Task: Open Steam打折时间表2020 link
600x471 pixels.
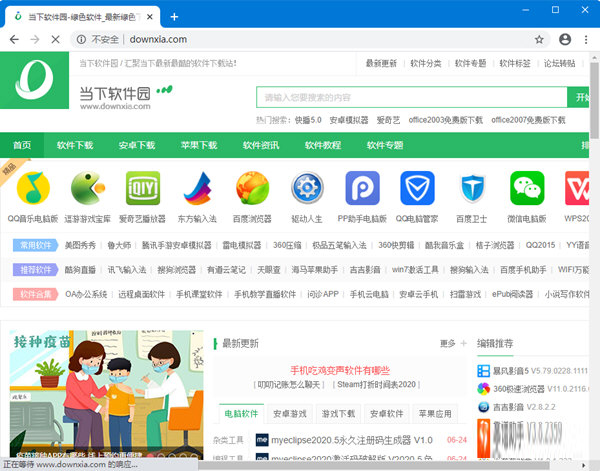Action: point(377,385)
